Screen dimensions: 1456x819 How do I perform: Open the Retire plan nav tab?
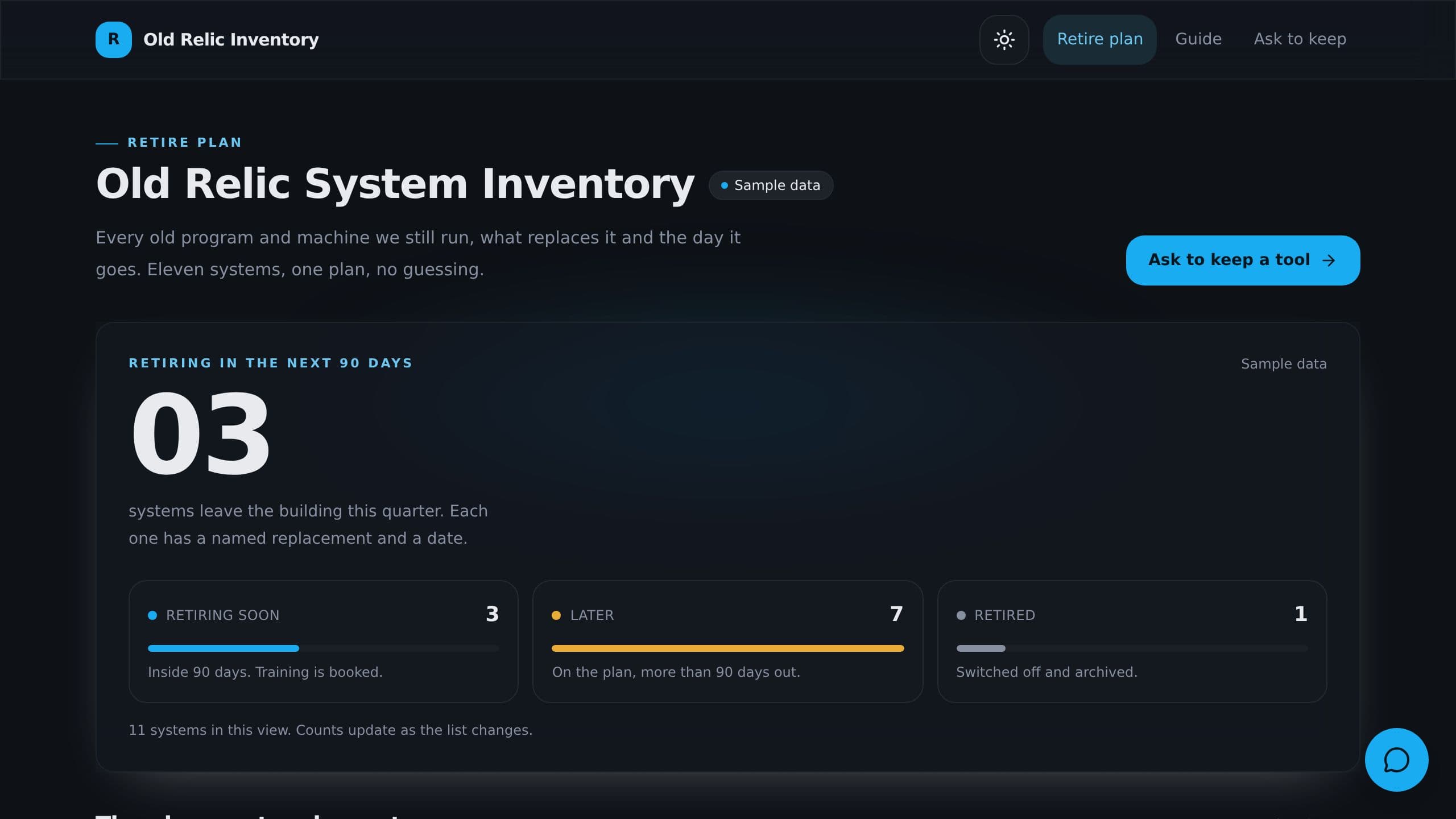pos(1099,39)
